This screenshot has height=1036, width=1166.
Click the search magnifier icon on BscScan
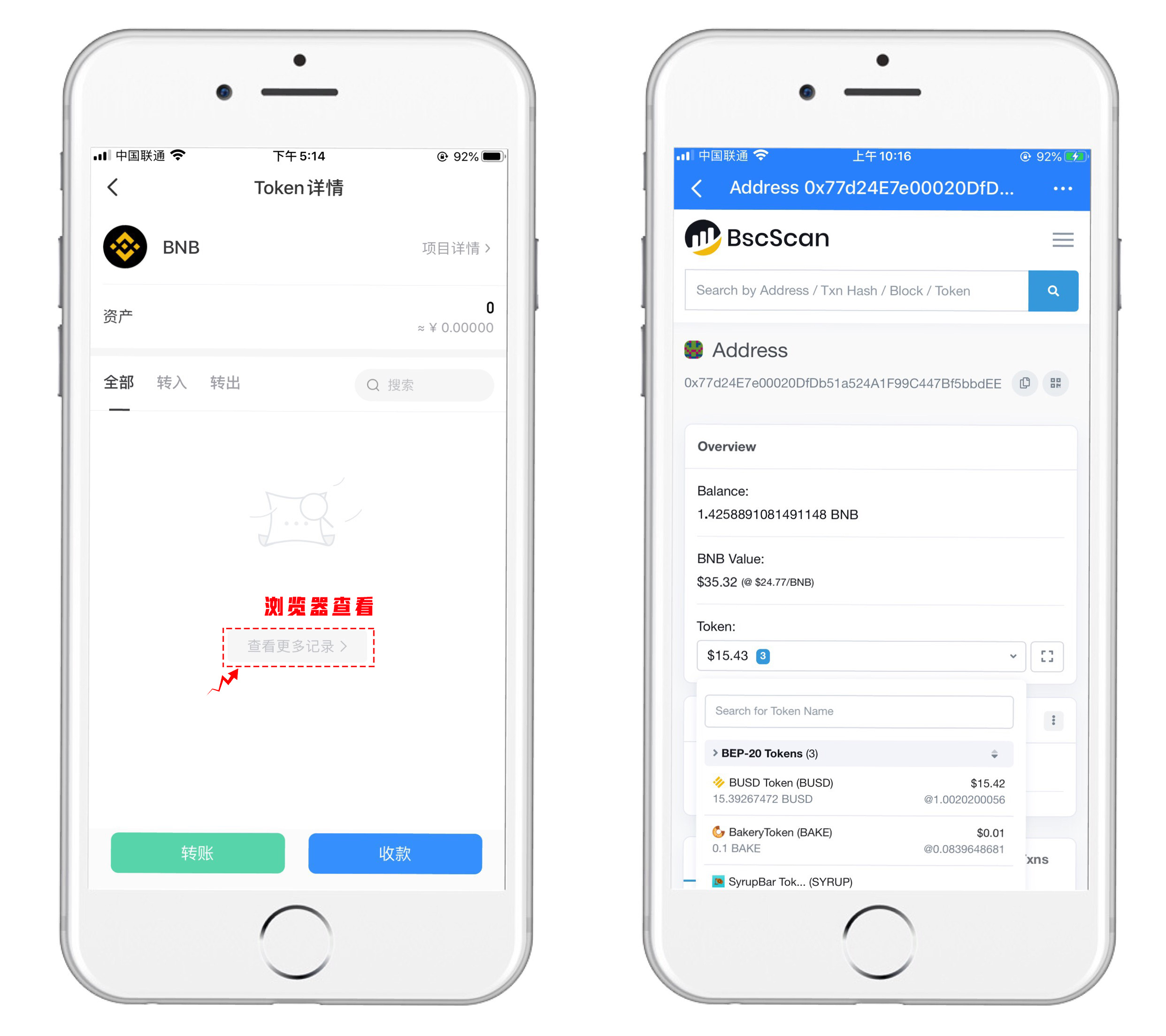[x=1054, y=290]
